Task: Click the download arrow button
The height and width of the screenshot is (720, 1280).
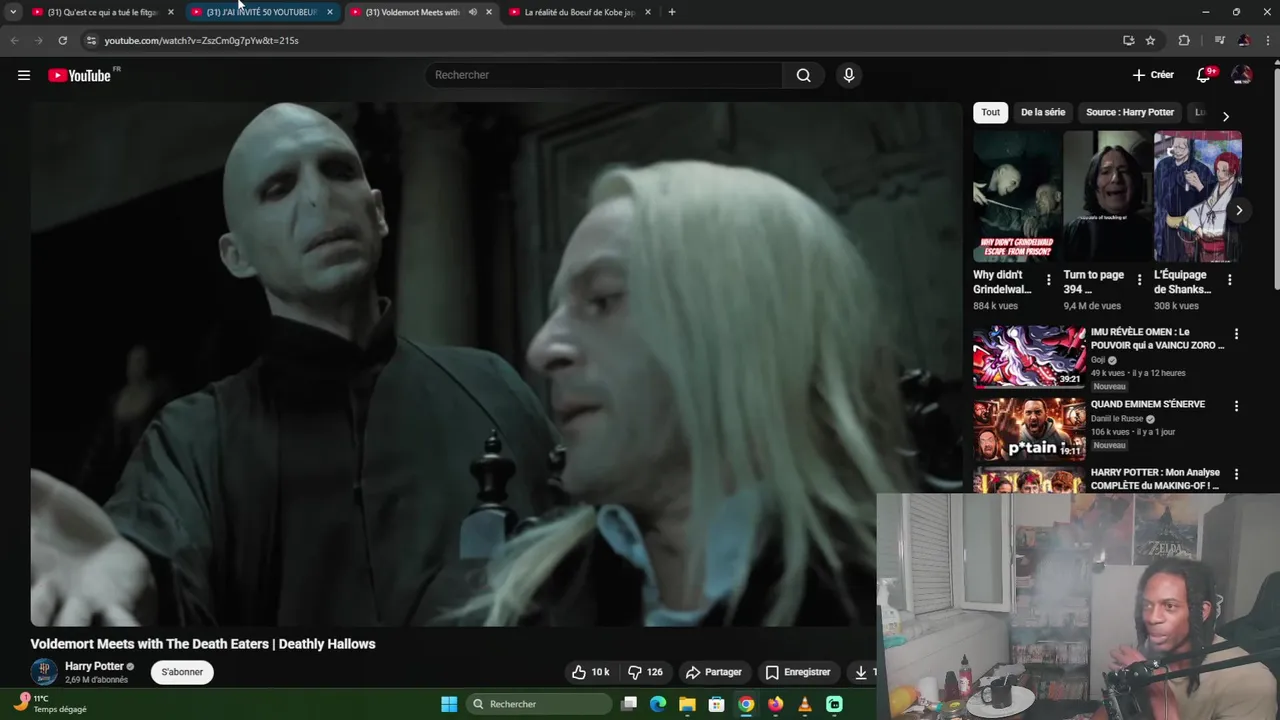Action: coord(861,672)
